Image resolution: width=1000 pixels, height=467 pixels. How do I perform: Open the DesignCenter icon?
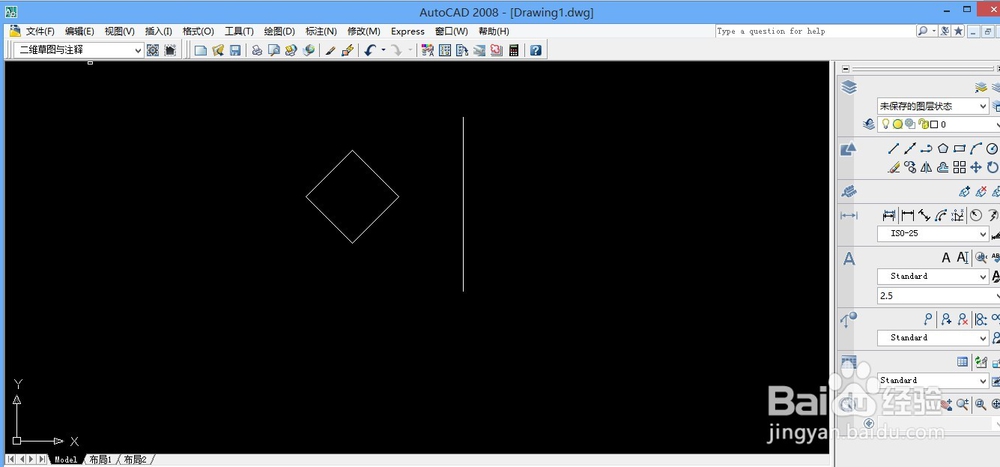point(445,50)
